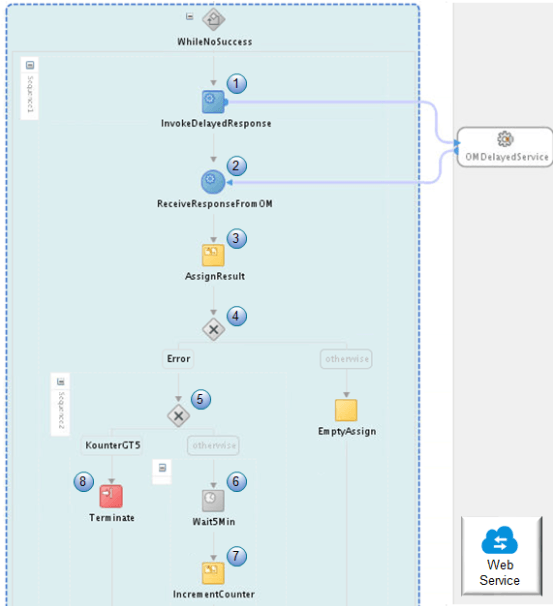Click the Error case branch label
554x607 pixels.
[x=178, y=359]
